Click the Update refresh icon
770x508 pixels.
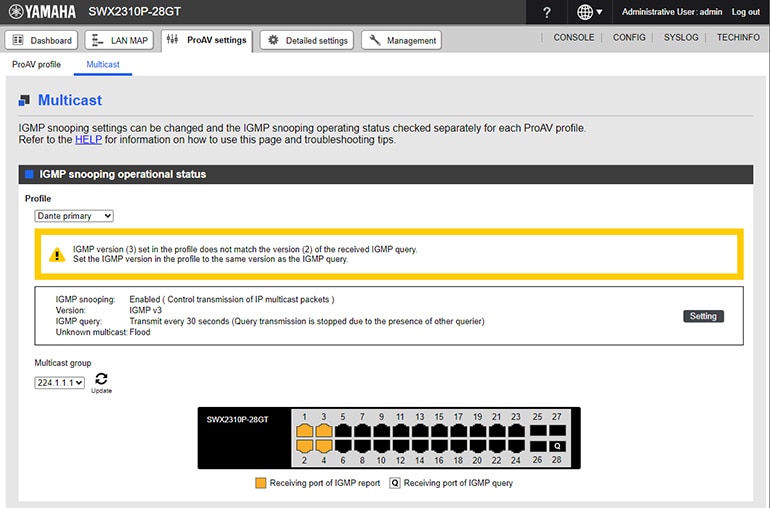(x=101, y=380)
